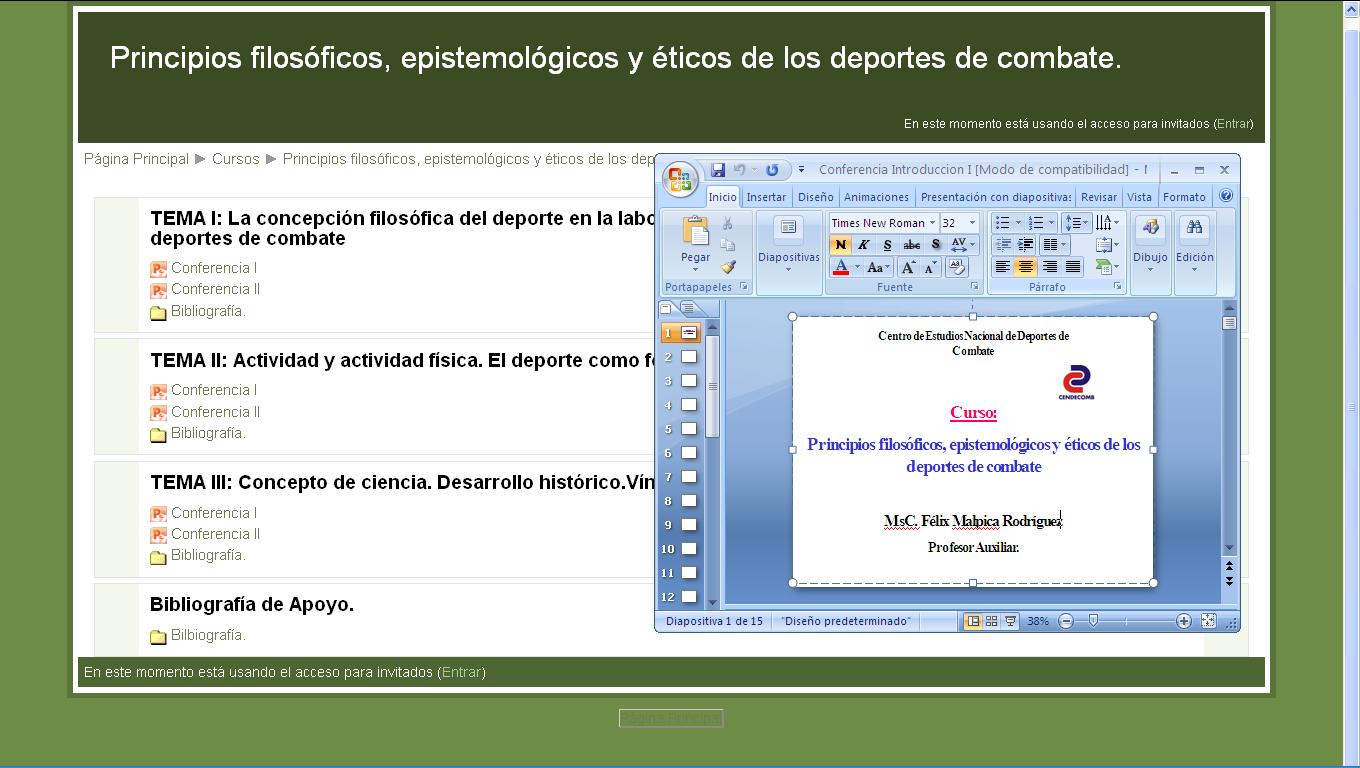The height and width of the screenshot is (768, 1360).
Task: Toggle justify text alignment
Action: point(1072,267)
